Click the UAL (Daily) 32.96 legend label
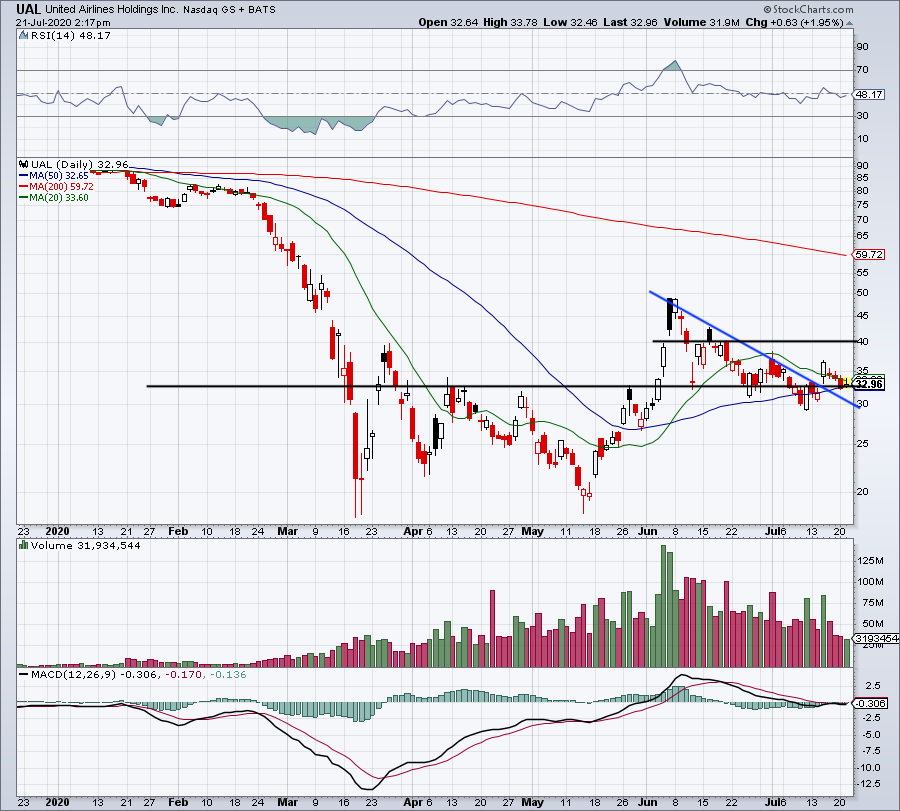Image resolution: width=900 pixels, height=811 pixels. (x=80, y=165)
